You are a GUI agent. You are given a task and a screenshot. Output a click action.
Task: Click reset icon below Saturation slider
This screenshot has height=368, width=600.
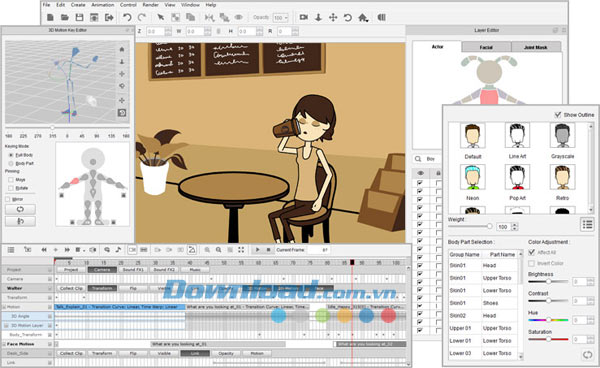point(587,355)
